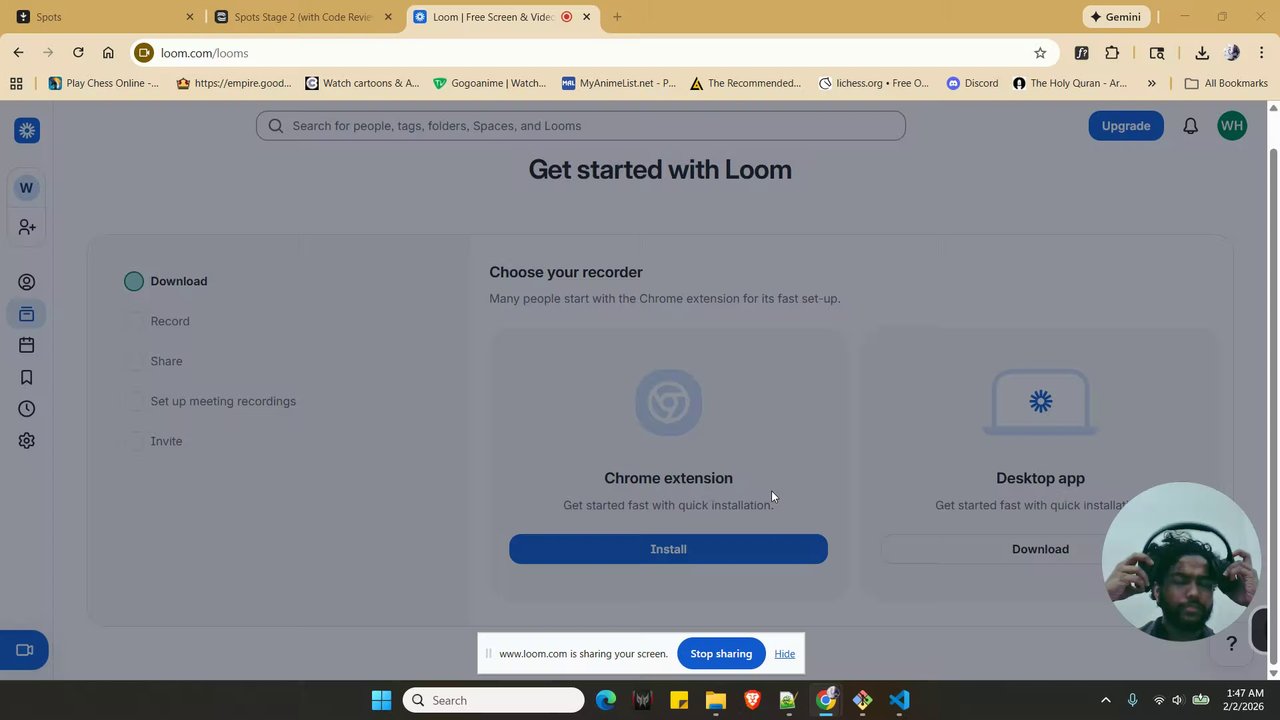Switch to Spots Stage 2 tab

tap(301, 17)
